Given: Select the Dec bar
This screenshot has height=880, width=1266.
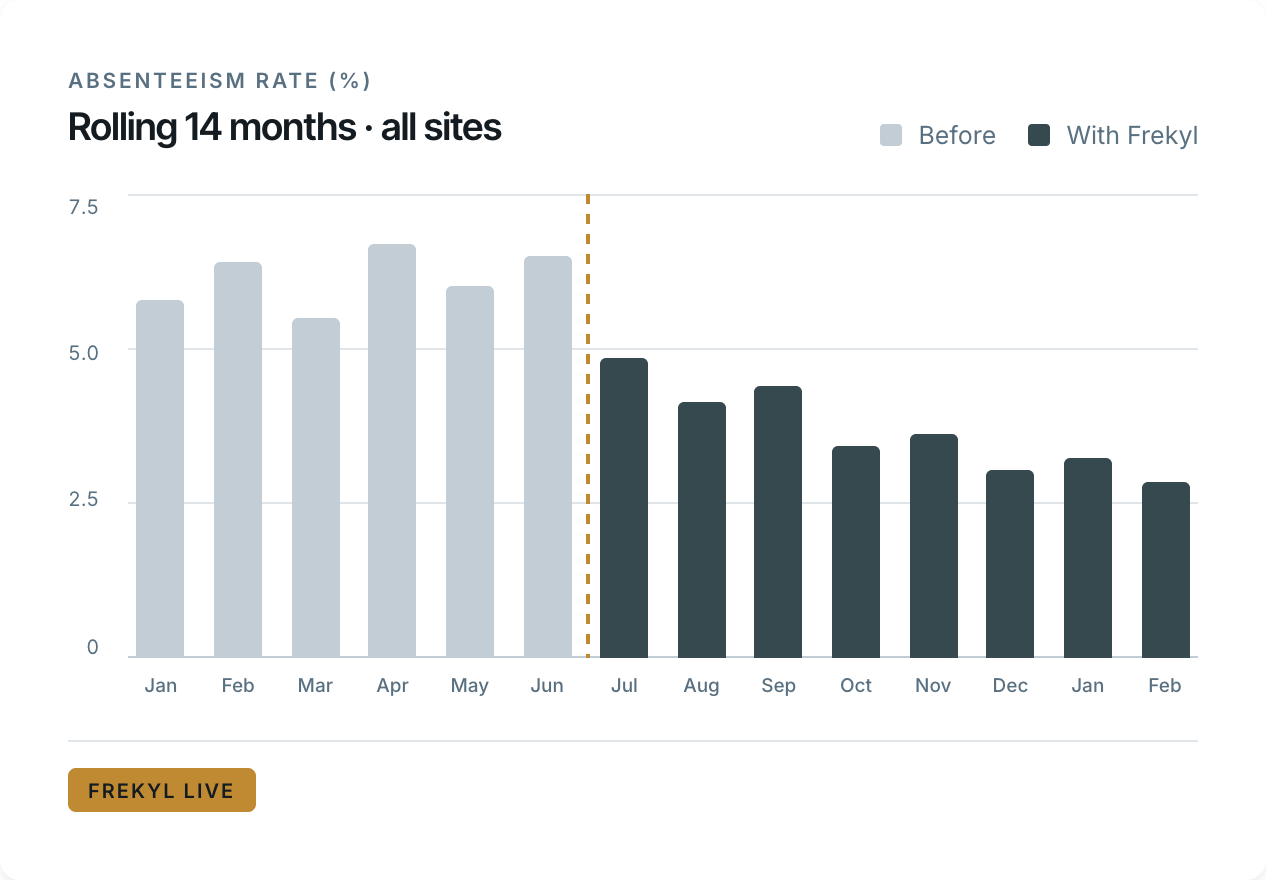Looking at the screenshot, I should pos(1010,564).
